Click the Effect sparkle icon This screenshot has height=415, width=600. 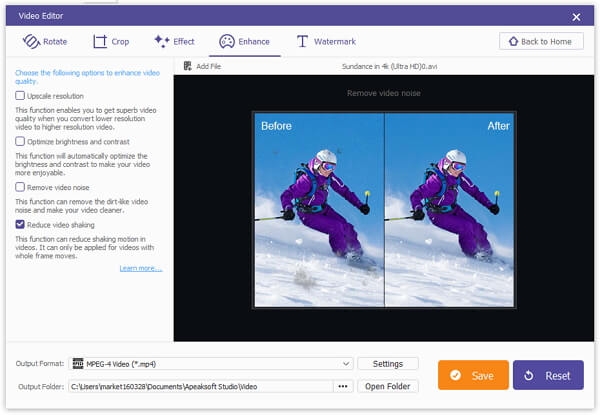162,41
